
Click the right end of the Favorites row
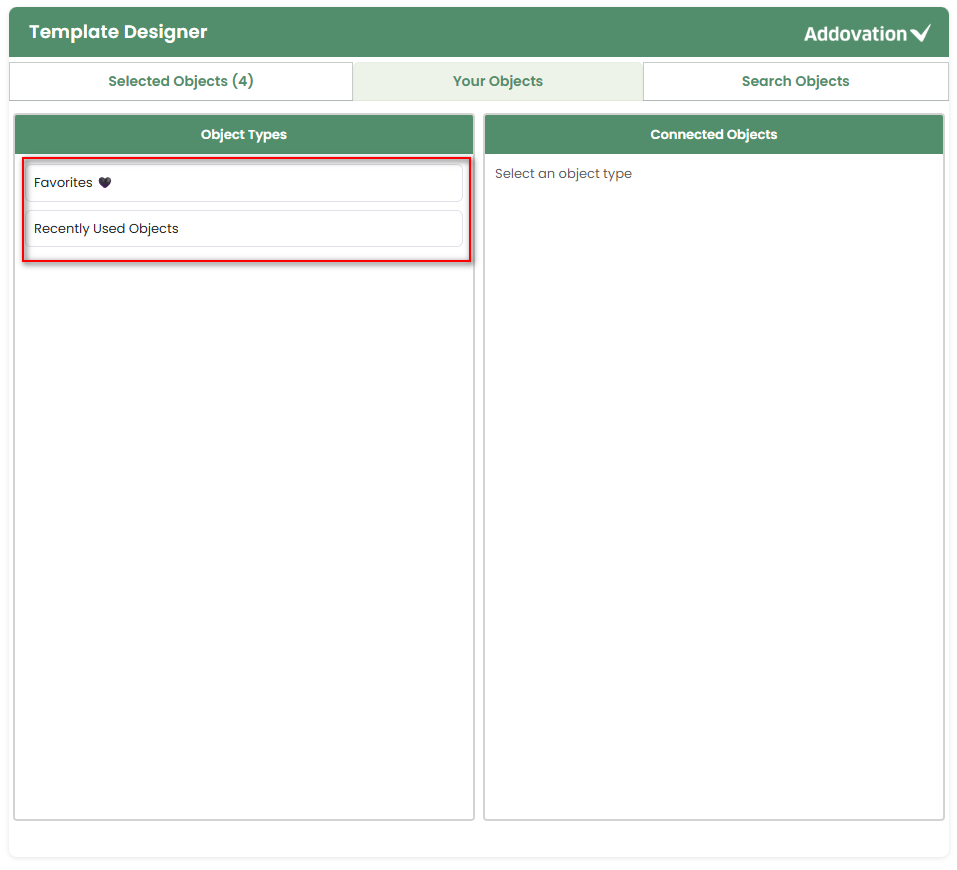pos(440,183)
